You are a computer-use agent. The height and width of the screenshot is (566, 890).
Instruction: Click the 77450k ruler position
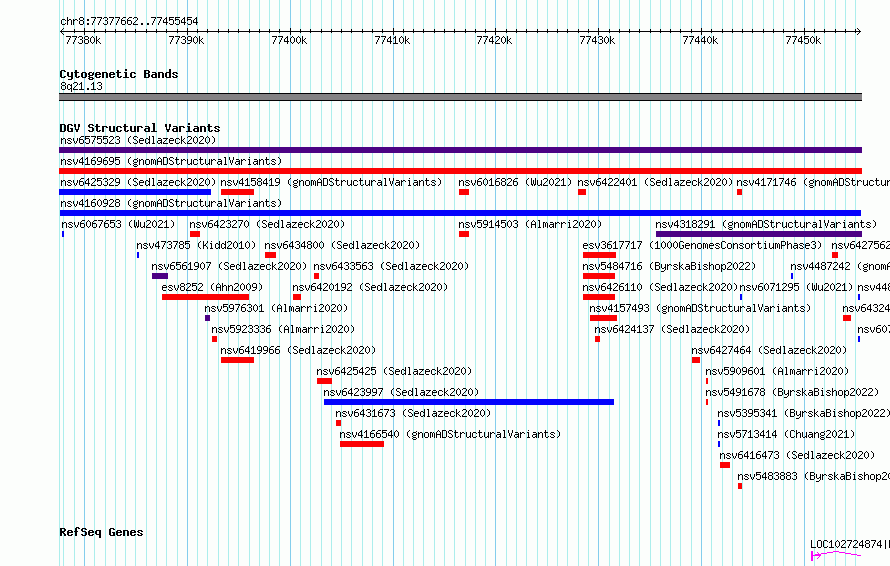[x=803, y=40]
